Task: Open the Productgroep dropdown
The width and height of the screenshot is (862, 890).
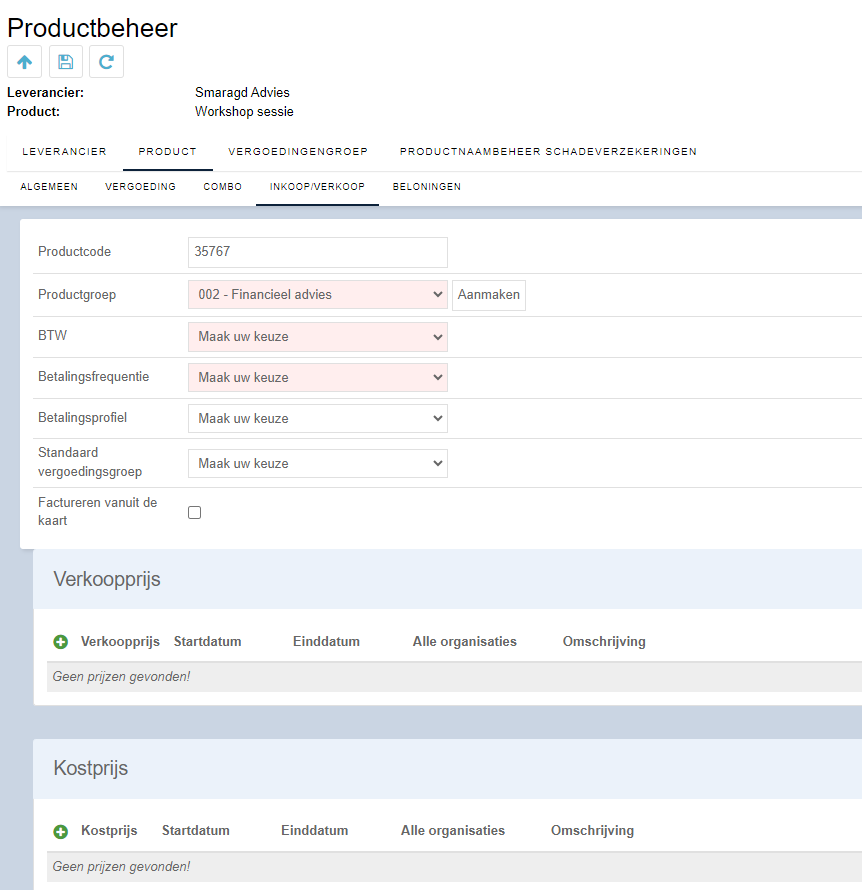Action: (318, 295)
